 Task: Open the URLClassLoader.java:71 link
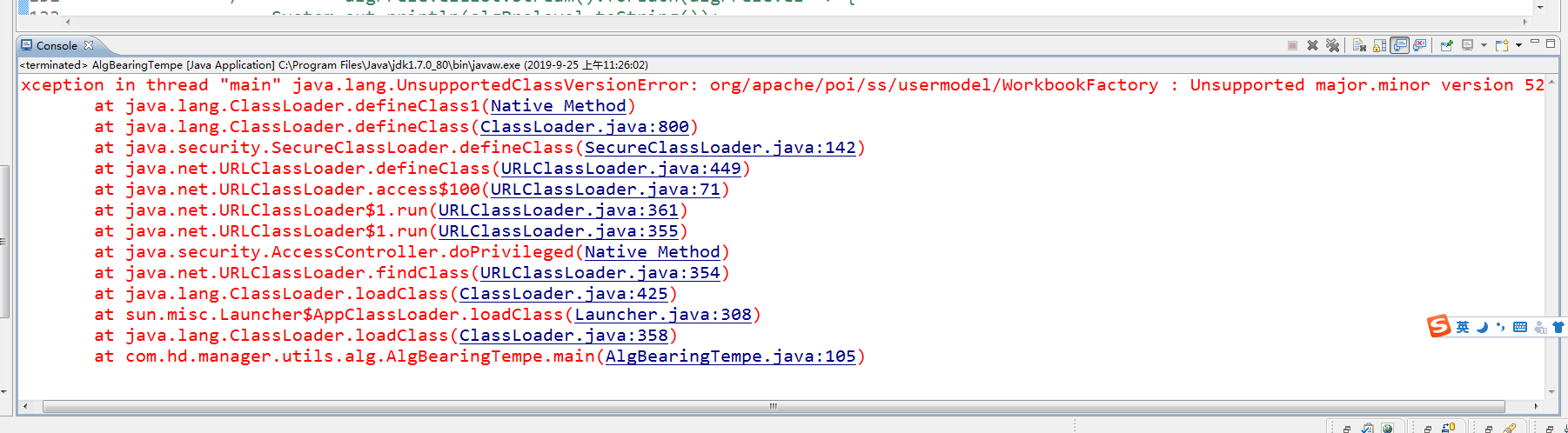point(606,190)
